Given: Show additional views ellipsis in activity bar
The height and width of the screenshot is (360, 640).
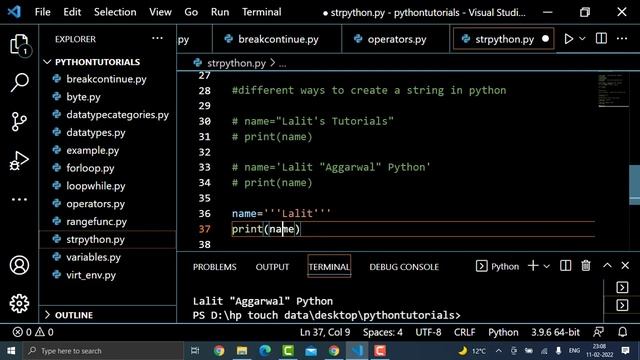Looking at the screenshot, I should click(x=19, y=200).
